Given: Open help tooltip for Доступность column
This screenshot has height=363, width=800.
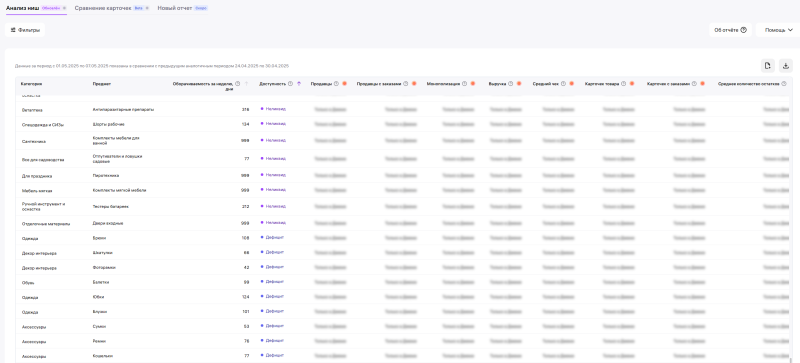Looking at the screenshot, I should coord(290,84).
